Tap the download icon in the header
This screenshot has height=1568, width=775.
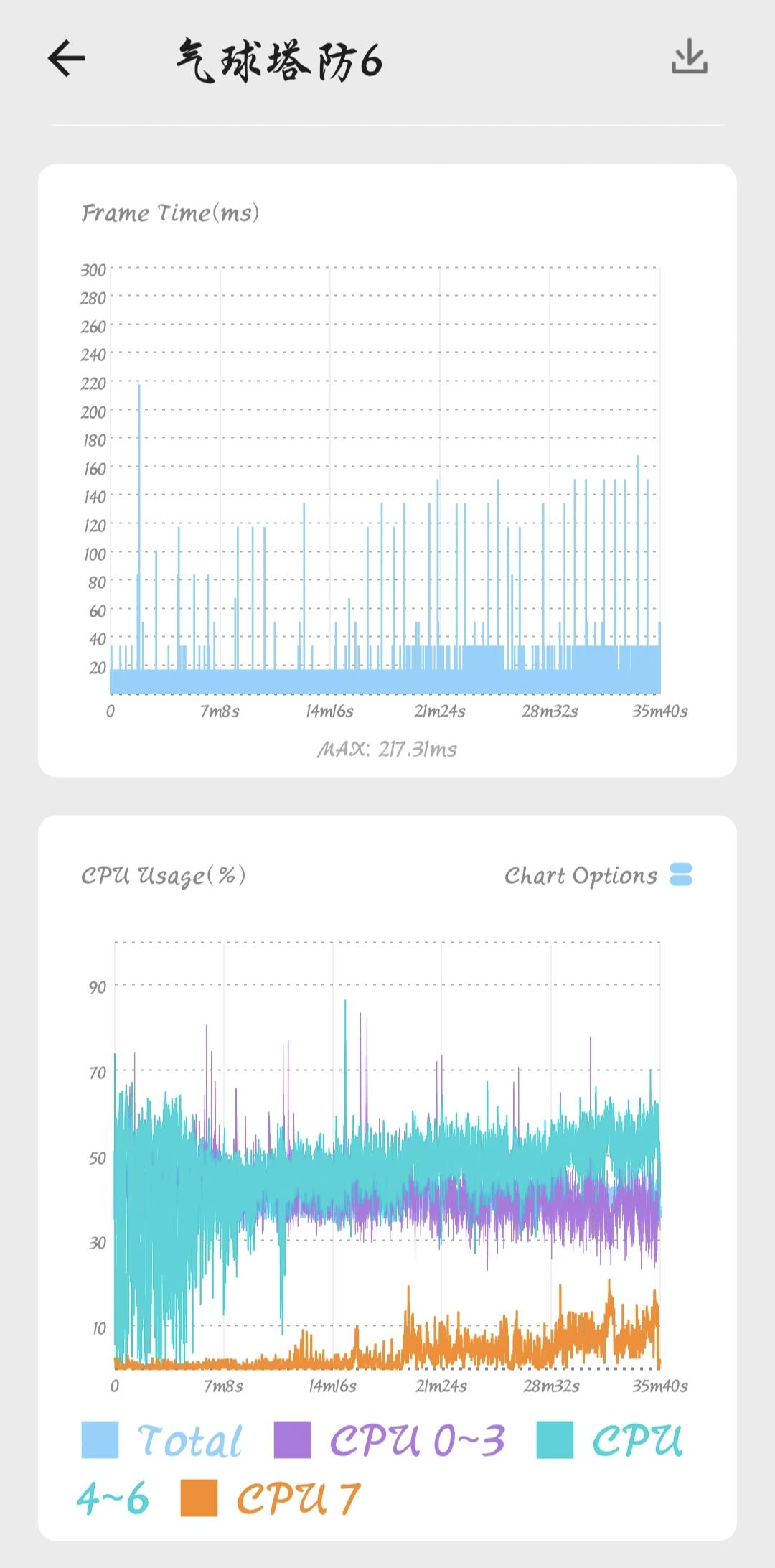point(689,57)
